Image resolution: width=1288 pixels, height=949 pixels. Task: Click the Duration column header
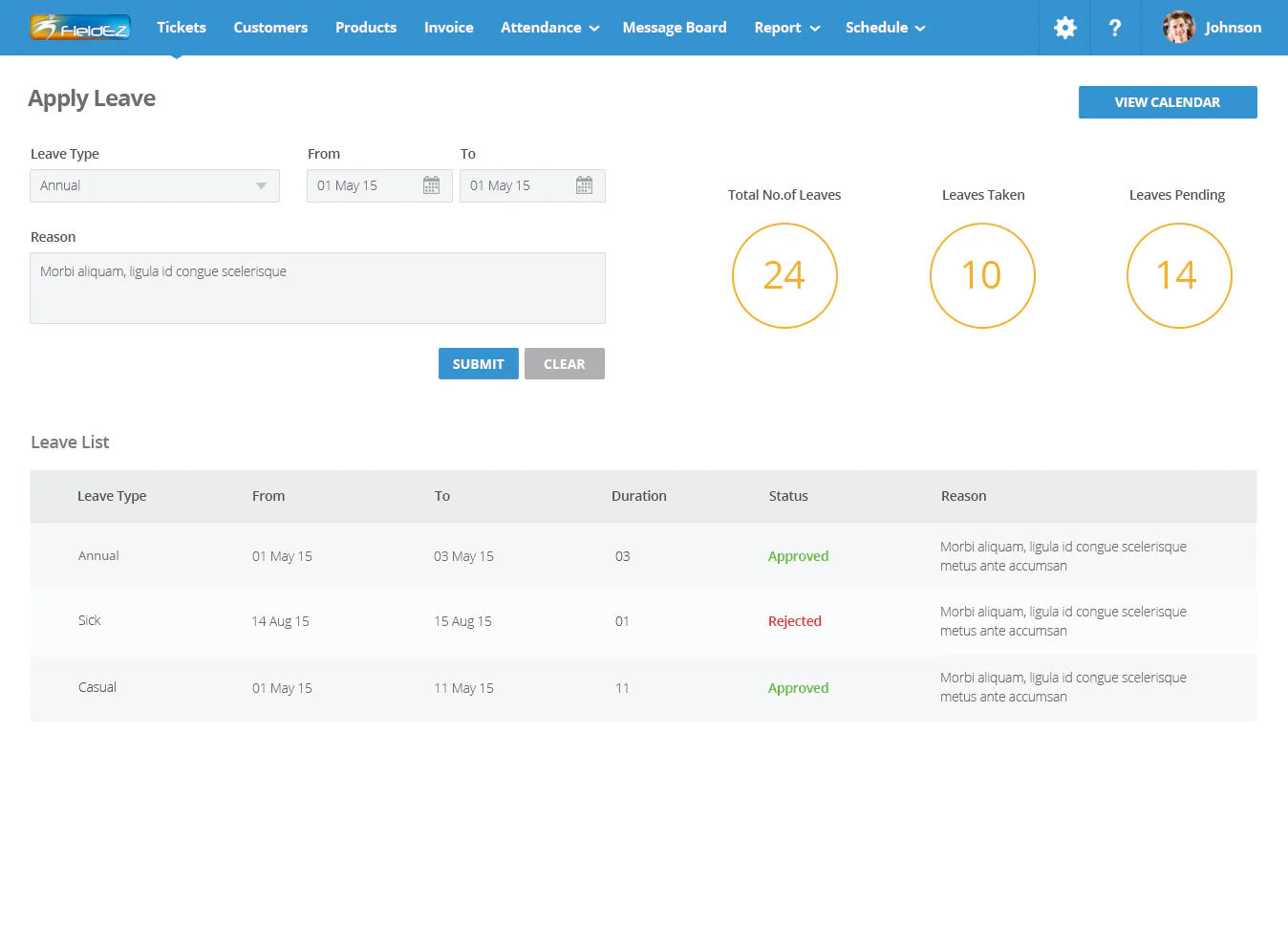coord(639,496)
